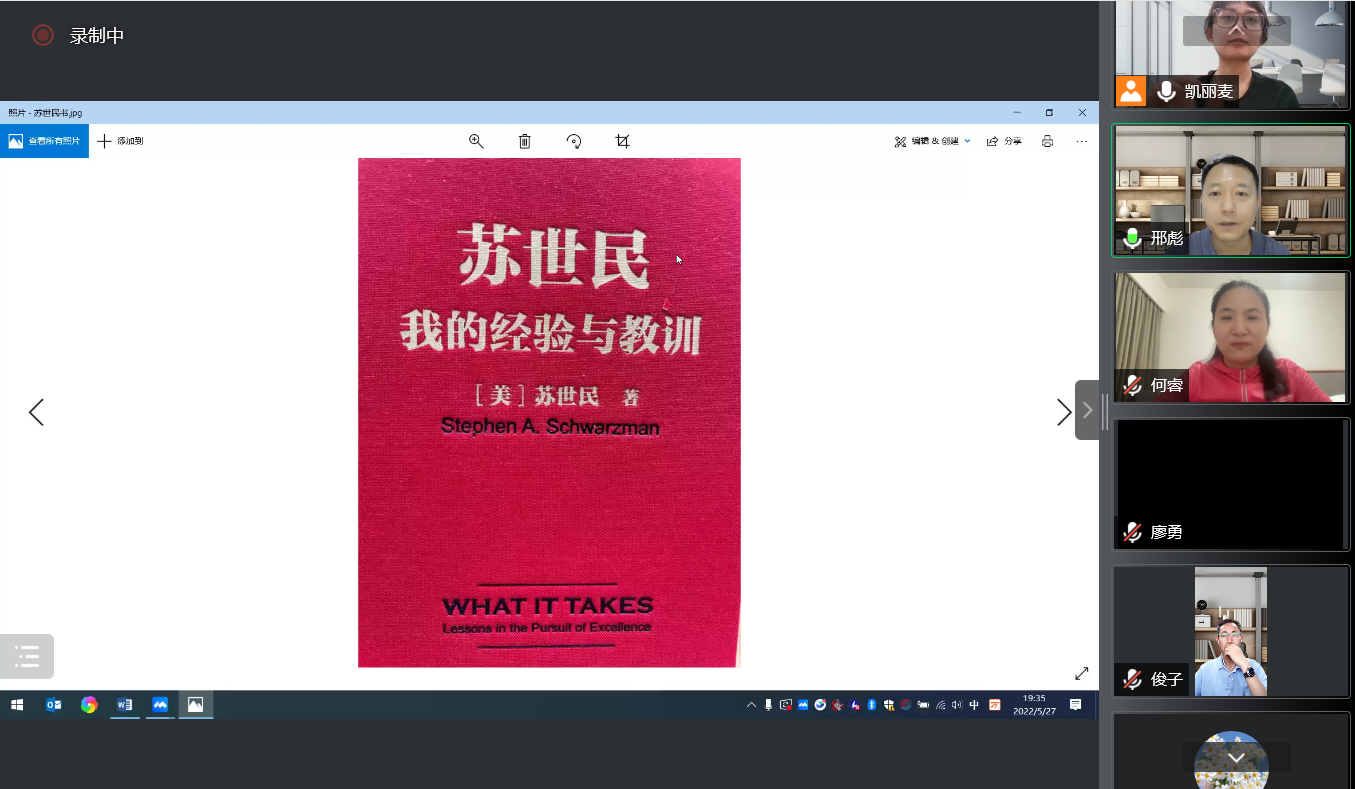Select 凯丽麦's video thumbnail
This screenshot has height=789, width=1355.
click(1230, 54)
